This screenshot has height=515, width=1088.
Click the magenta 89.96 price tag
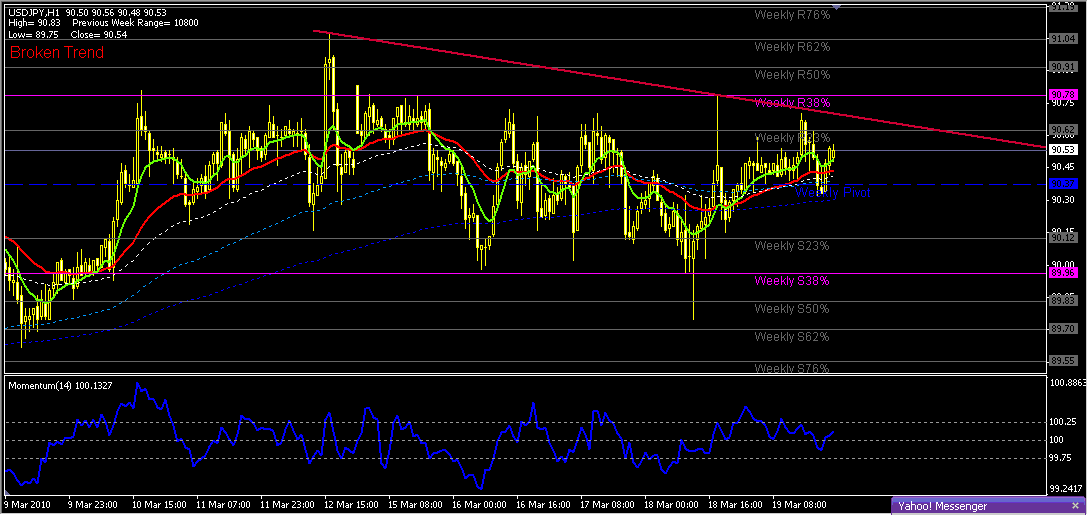tap(1063, 272)
